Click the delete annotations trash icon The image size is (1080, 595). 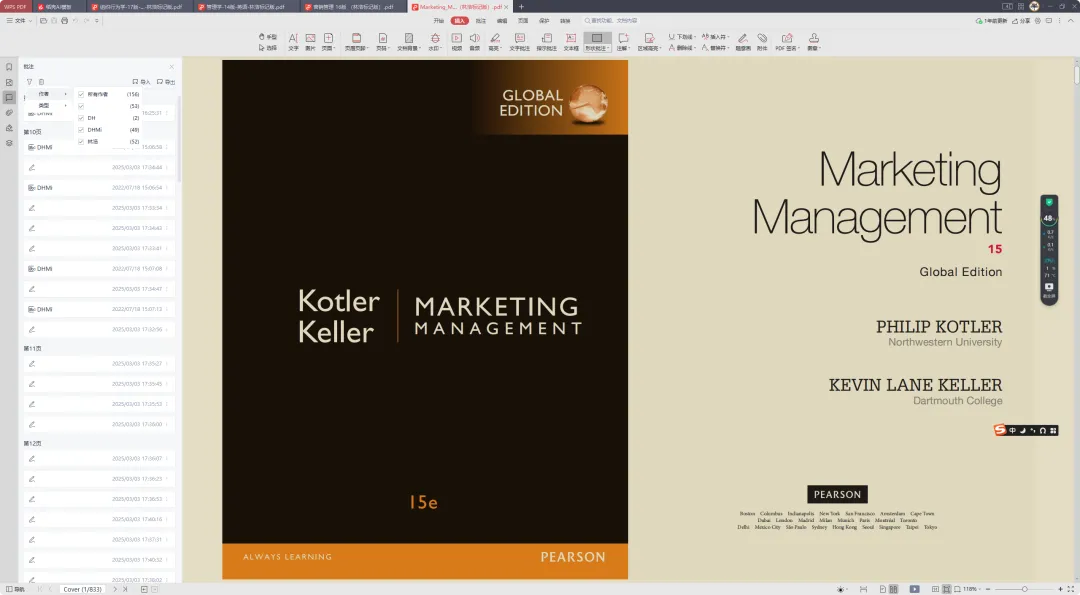[41, 81]
